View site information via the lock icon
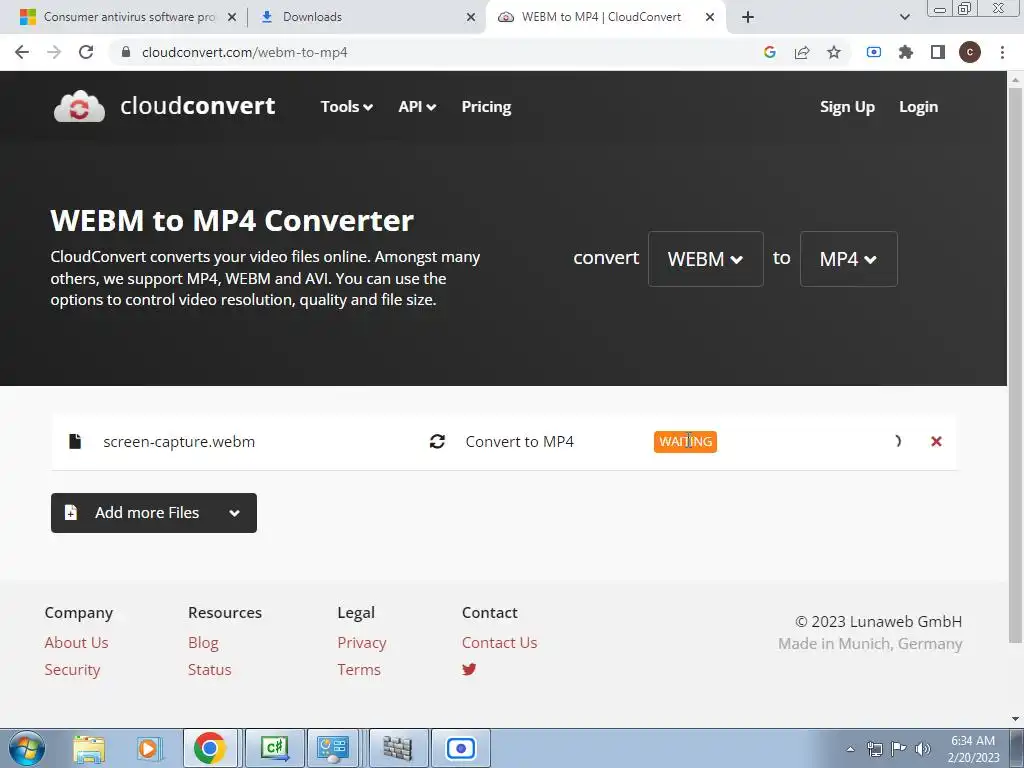Image resolution: width=1024 pixels, height=768 pixels. 126,52
